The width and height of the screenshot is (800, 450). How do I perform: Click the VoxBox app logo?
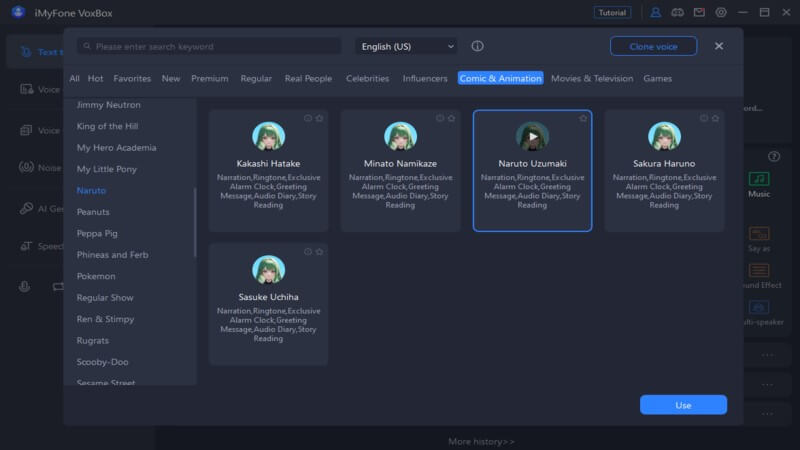point(18,12)
